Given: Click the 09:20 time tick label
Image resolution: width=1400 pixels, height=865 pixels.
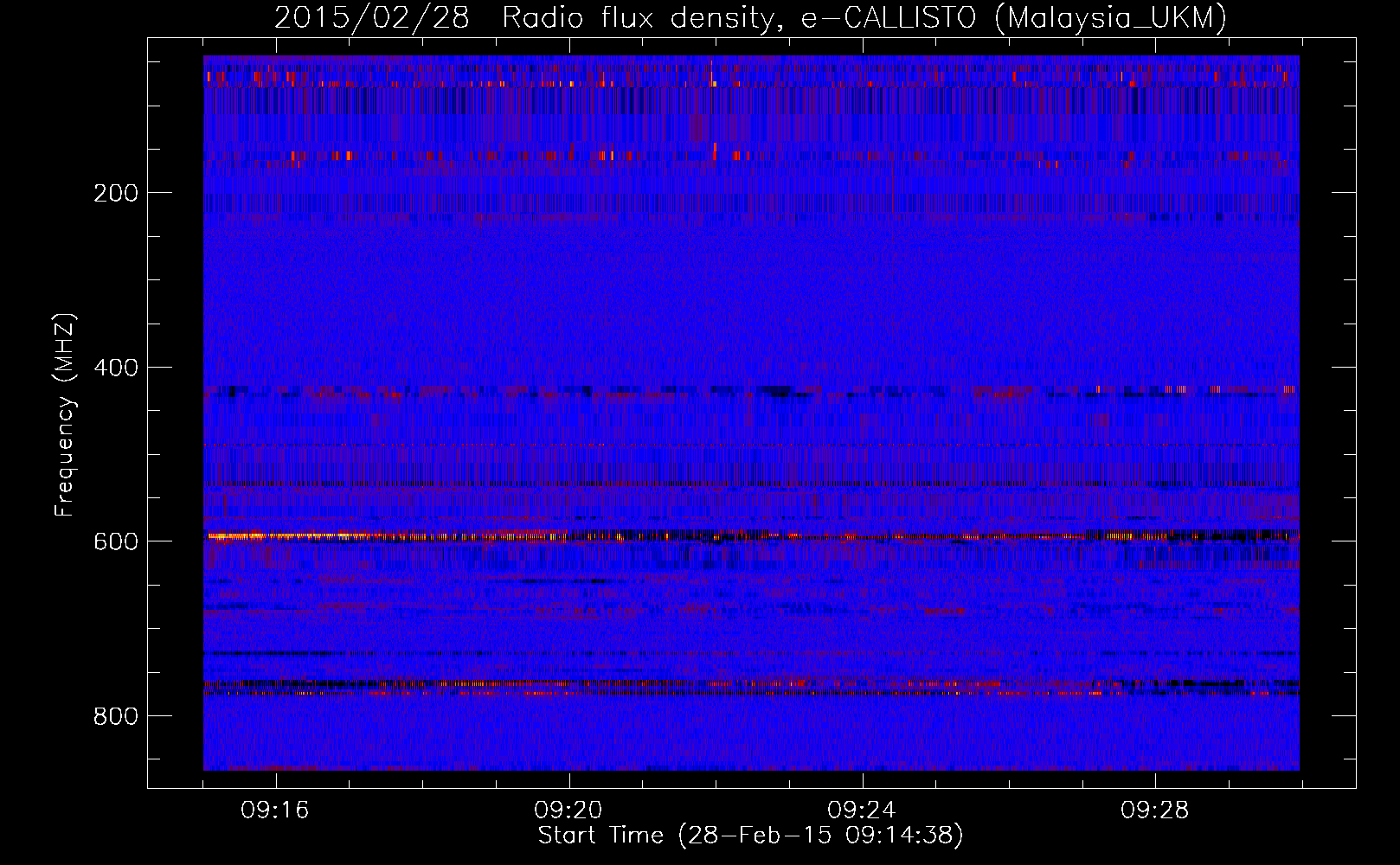Looking at the screenshot, I should pyautogui.click(x=568, y=811).
